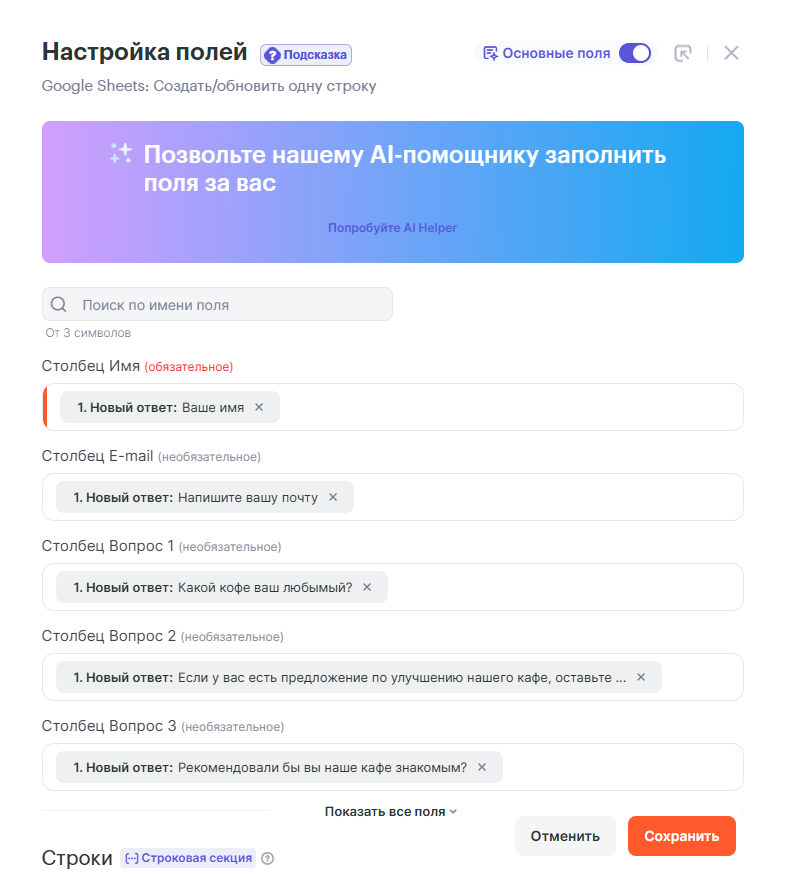789x876 pixels.
Task: Focus the Поиск по имени поля search field
Action: (x=230, y=305)
